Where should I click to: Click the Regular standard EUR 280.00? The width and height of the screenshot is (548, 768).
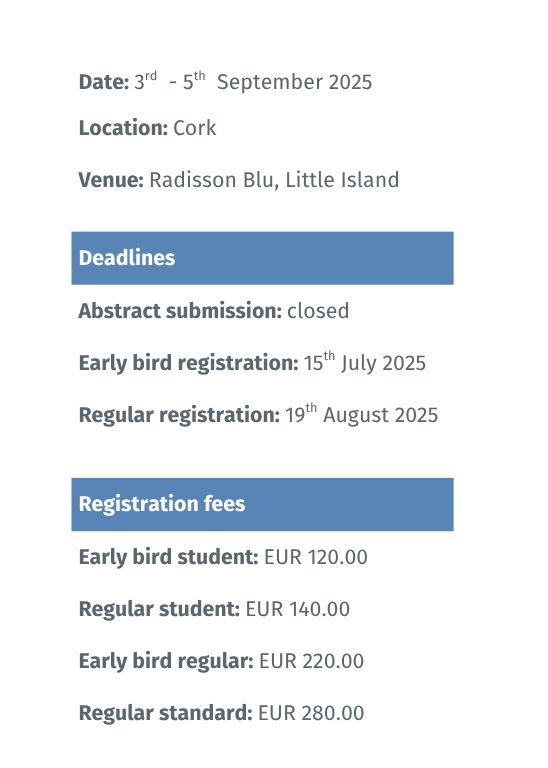click(x=221, y=713)
